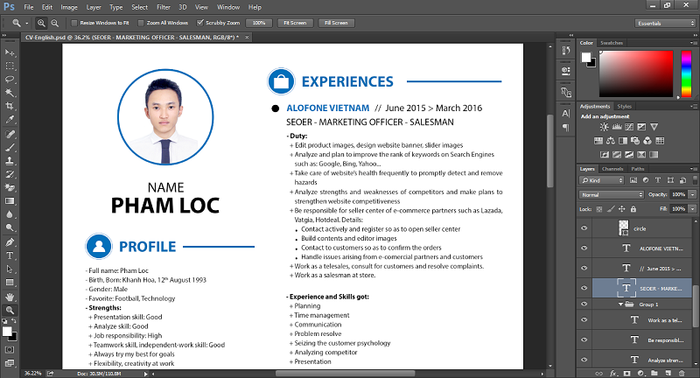Open the Essentials workspace dropdown

(665, 23)
